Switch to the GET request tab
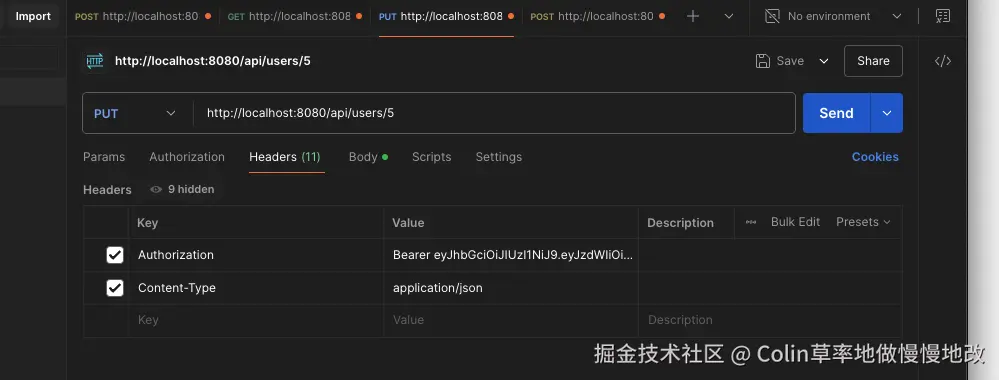This screenshot has width=999, height=380. pyautogui.click(x=295, y=17)
